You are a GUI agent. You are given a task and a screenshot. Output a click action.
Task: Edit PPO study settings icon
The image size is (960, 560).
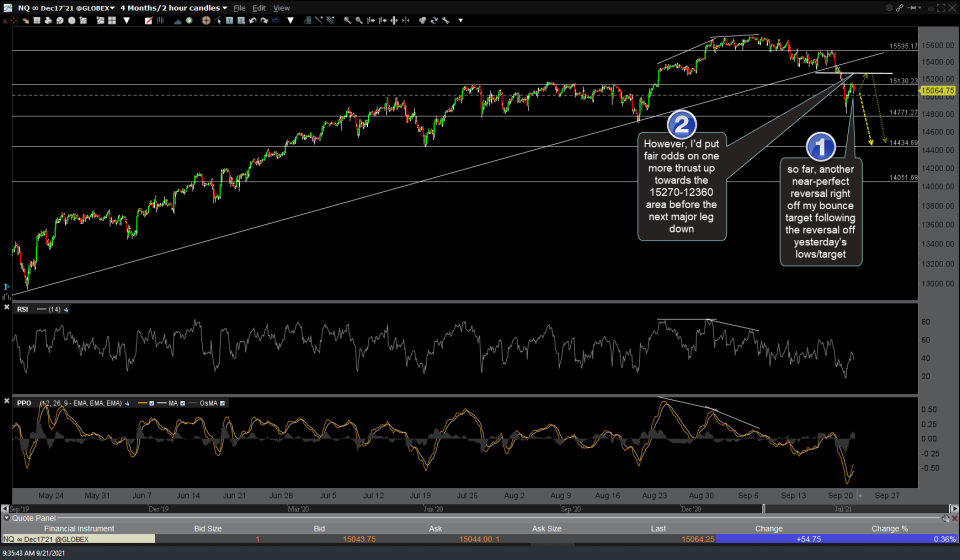[127, 403]
